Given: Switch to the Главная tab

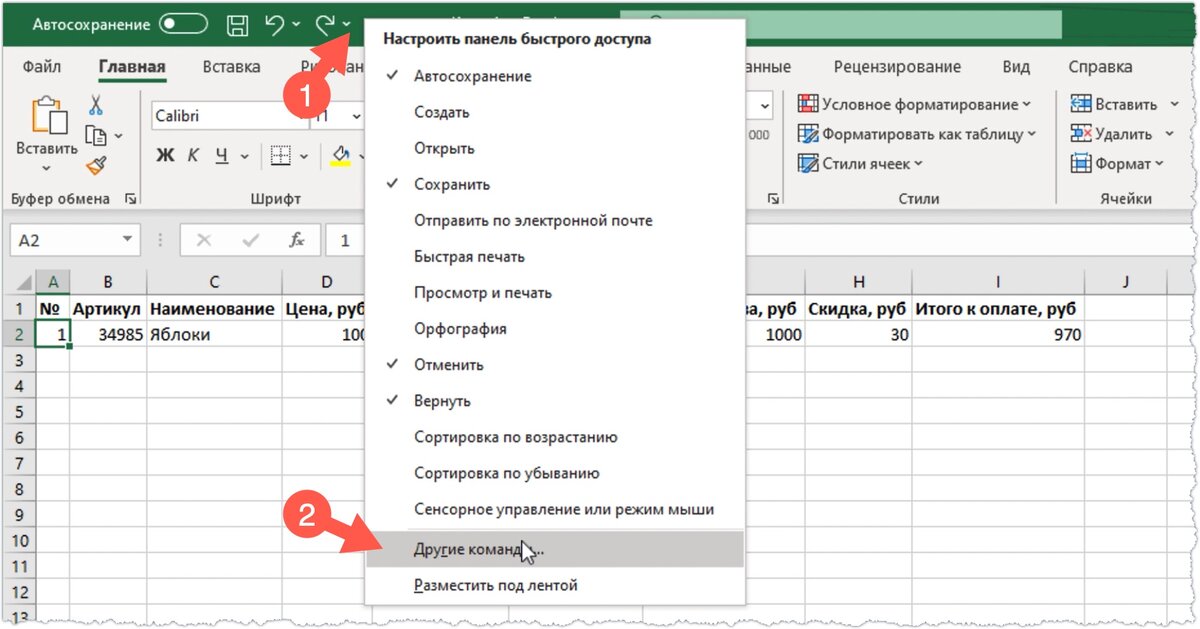Looking at the screenshot, I should click(132, 67).
